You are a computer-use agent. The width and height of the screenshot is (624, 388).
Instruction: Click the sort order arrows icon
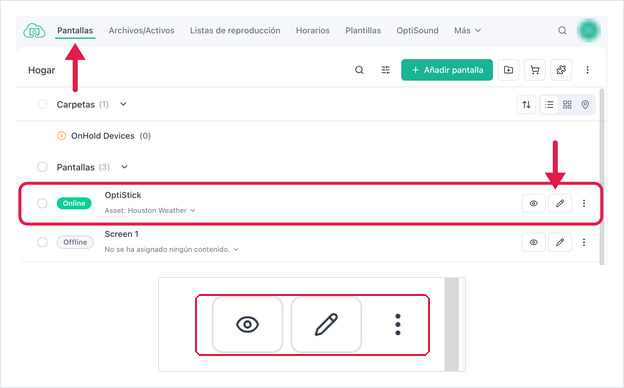click(526, 105)
